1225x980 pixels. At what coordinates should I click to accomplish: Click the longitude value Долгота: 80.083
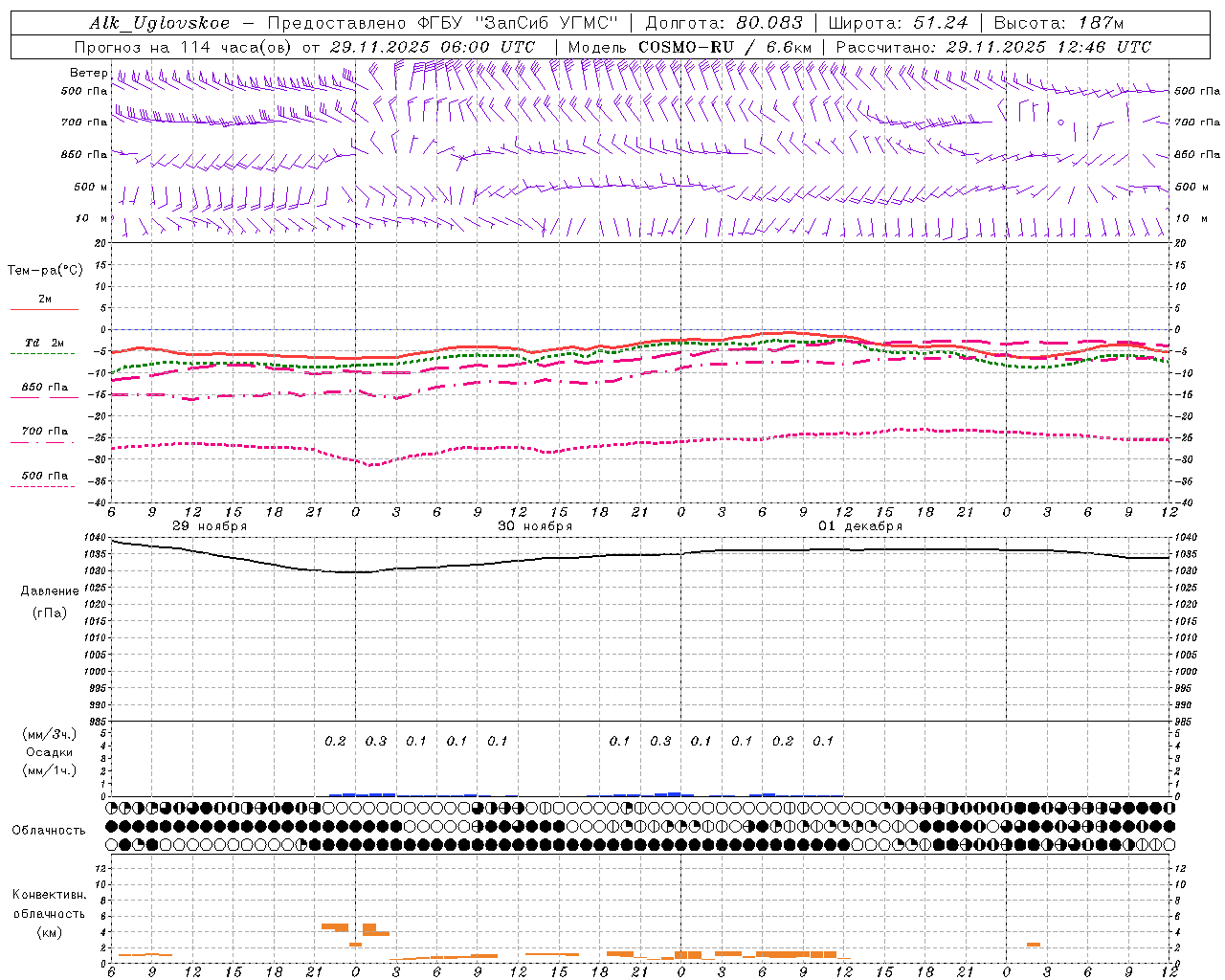pyautogui.click(x=724, y=23)
